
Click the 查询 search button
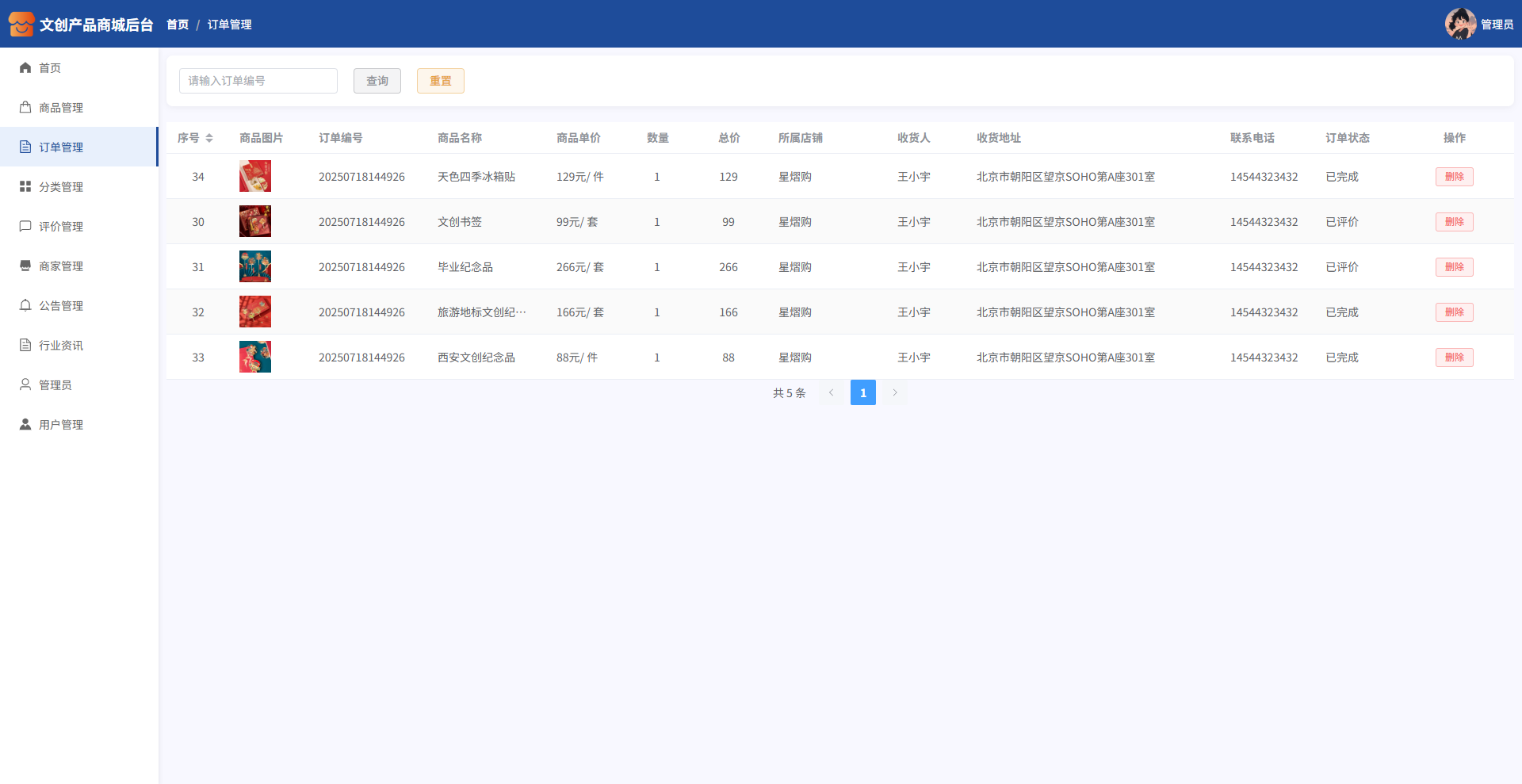point(377,81)
